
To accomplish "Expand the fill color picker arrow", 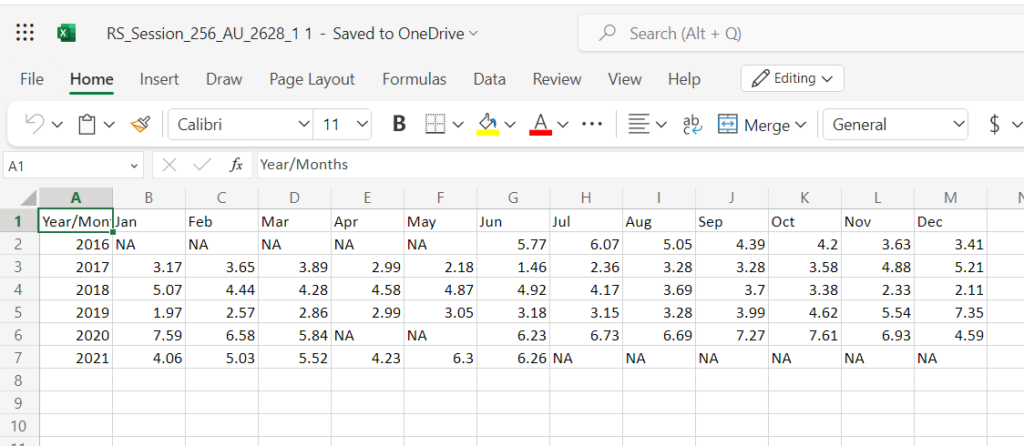I will tap(510, 124).
